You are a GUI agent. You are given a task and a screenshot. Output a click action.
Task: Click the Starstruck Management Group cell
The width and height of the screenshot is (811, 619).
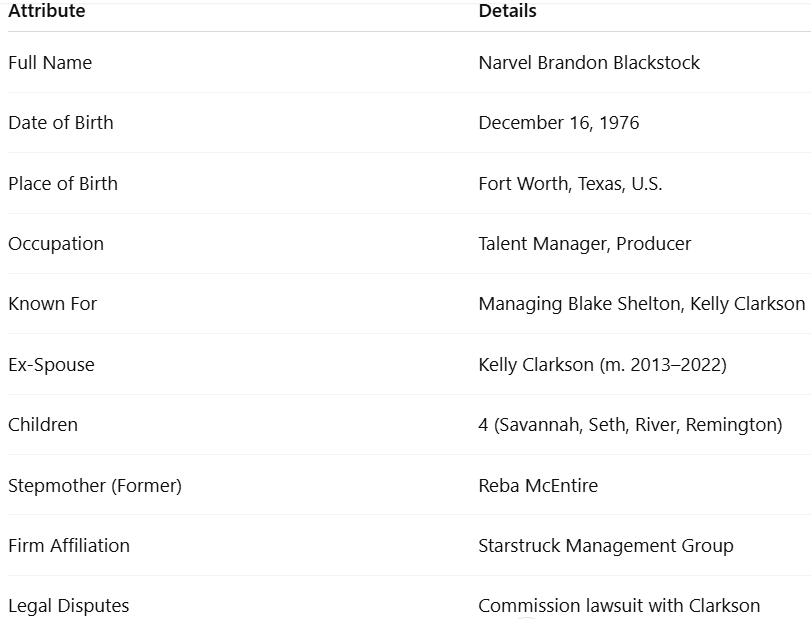606,546
